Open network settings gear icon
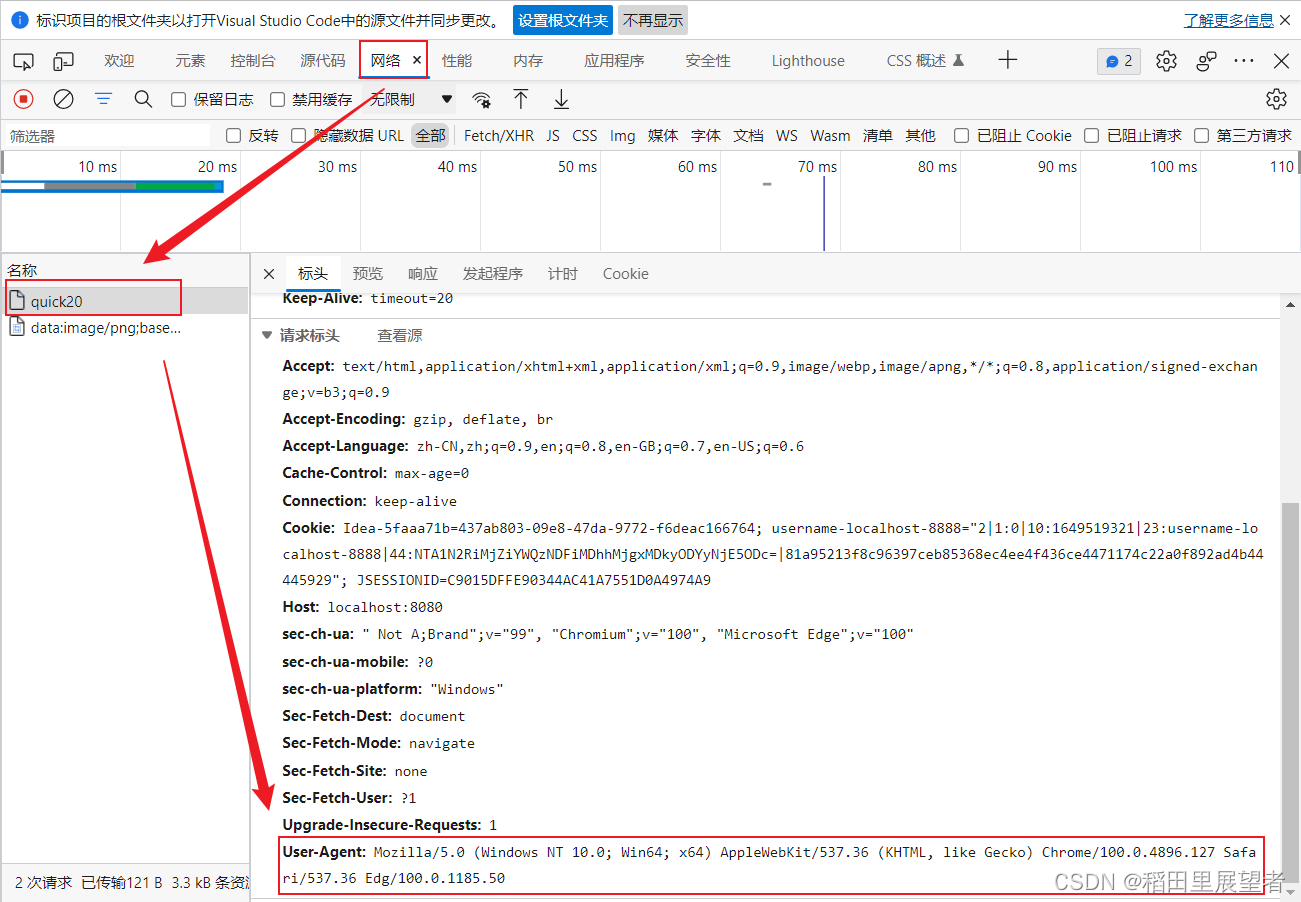1301x902 pixels. (1276, 99)
